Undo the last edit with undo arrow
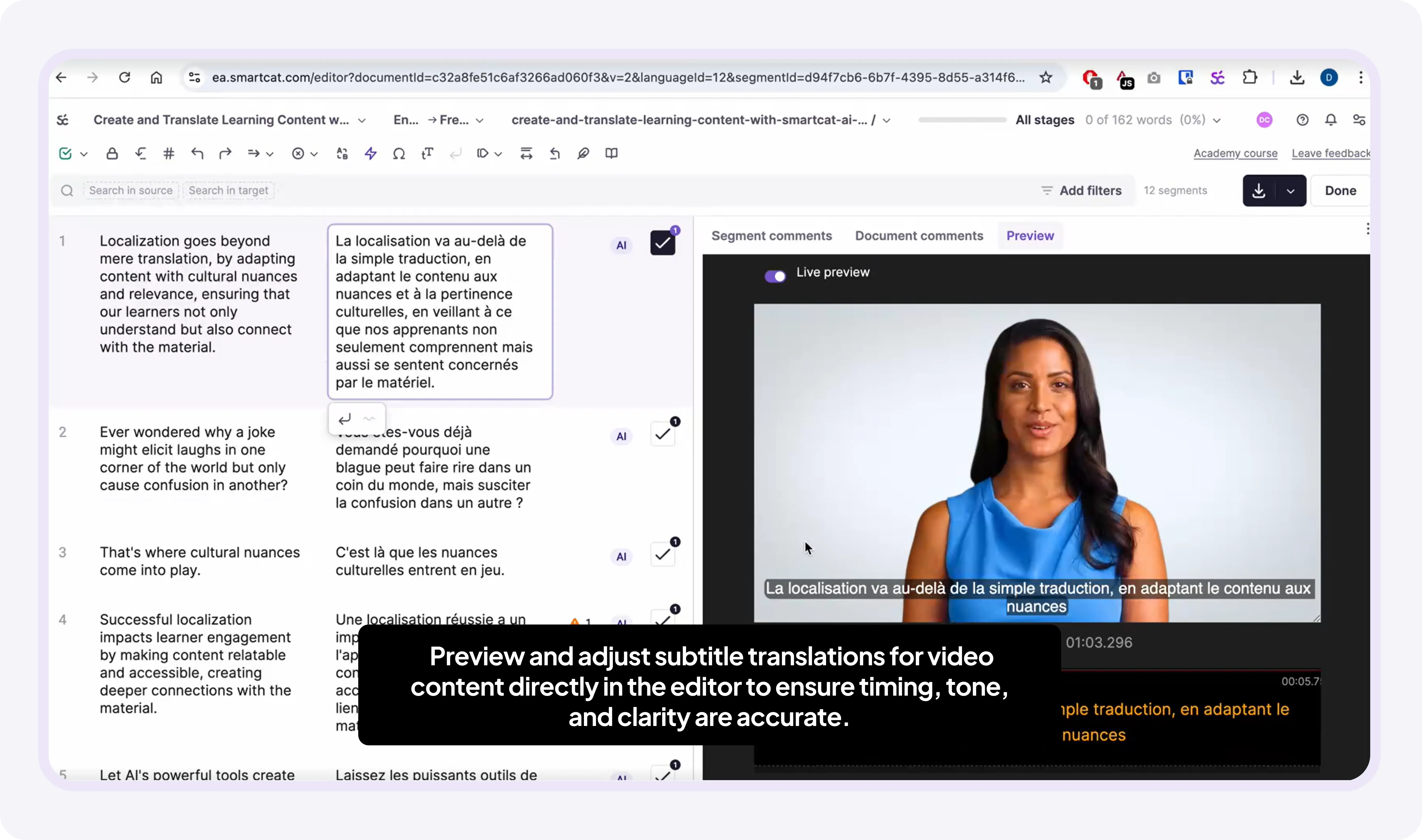 (x=197, y=154)
